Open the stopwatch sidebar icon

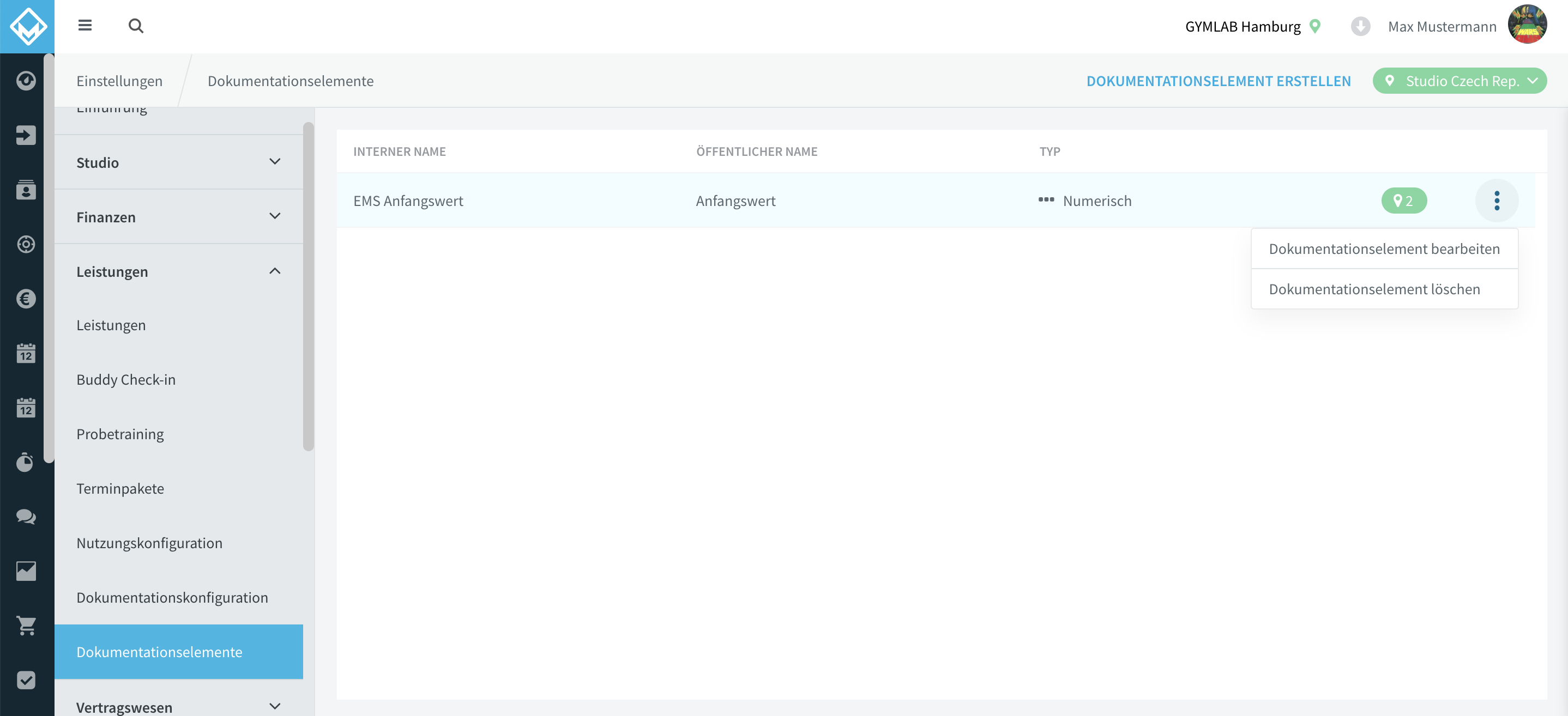26,462
